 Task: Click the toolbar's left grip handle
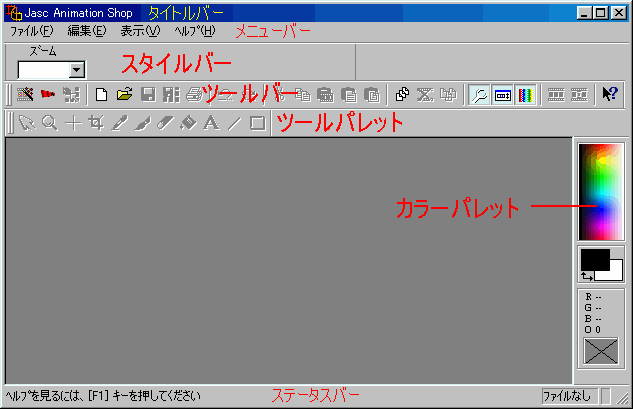(x=9, y=95)
